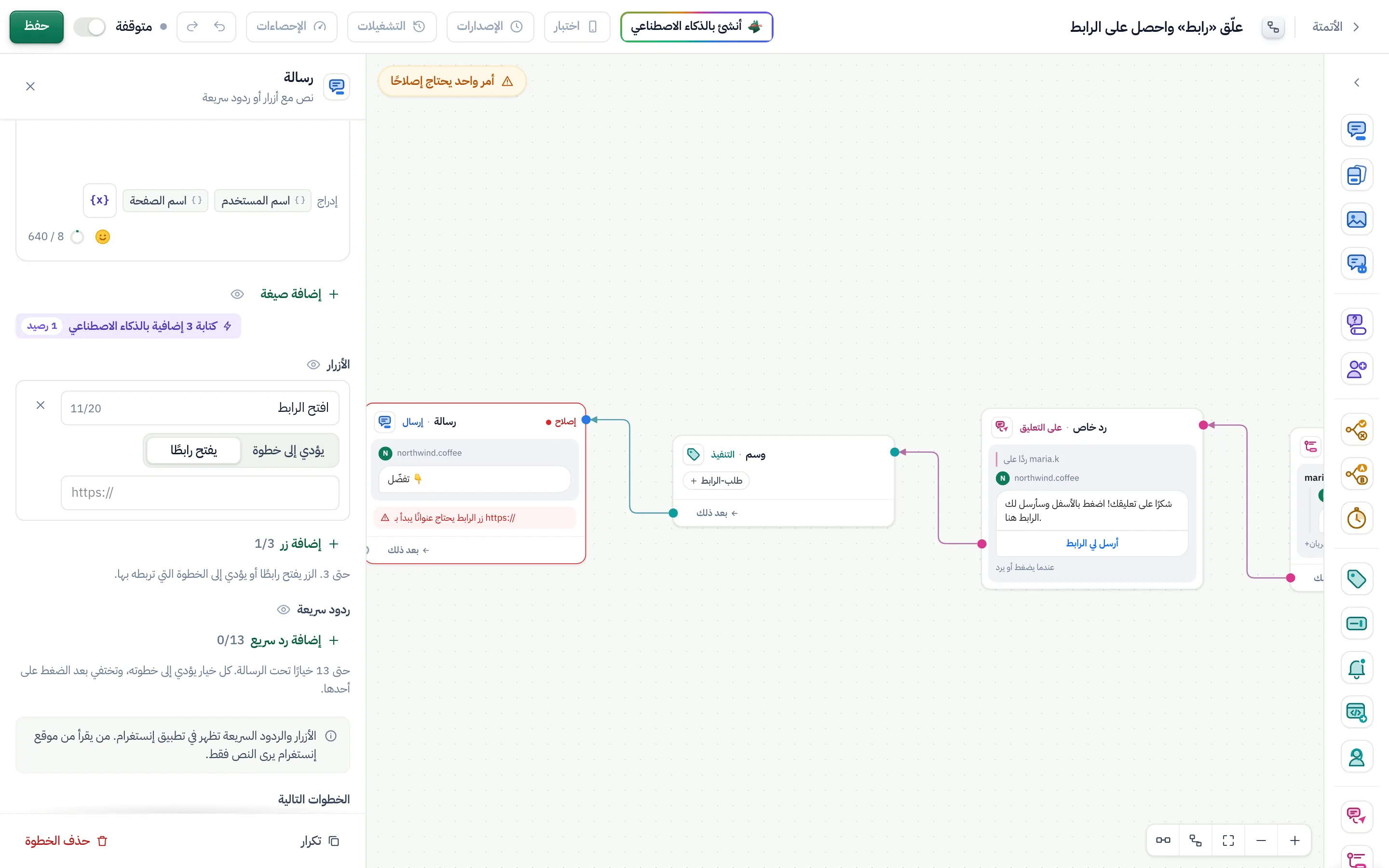1389x868 pixels.
Task: Click the https:// URL input field
Action: (x=200, y=492)
